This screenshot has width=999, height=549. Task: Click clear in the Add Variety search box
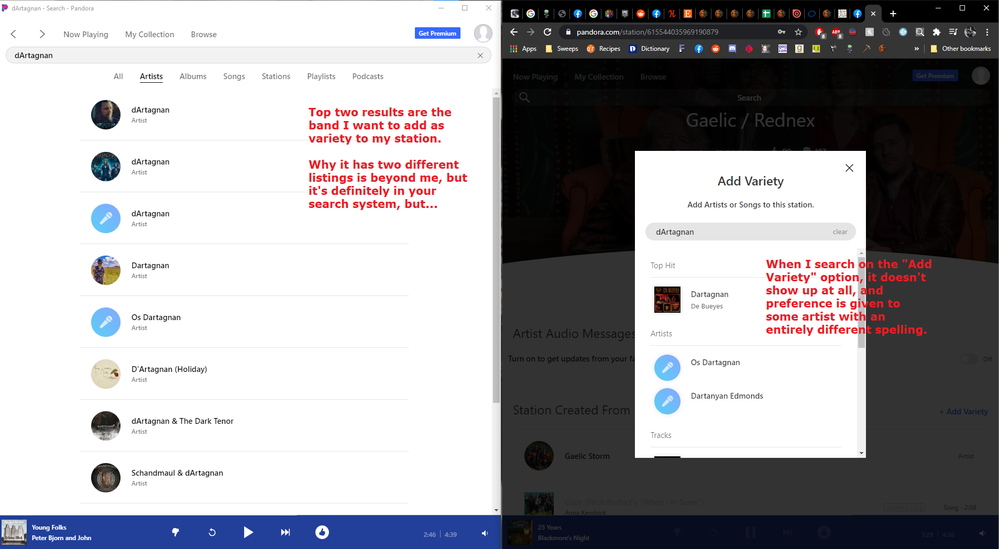tap(840, 231)
